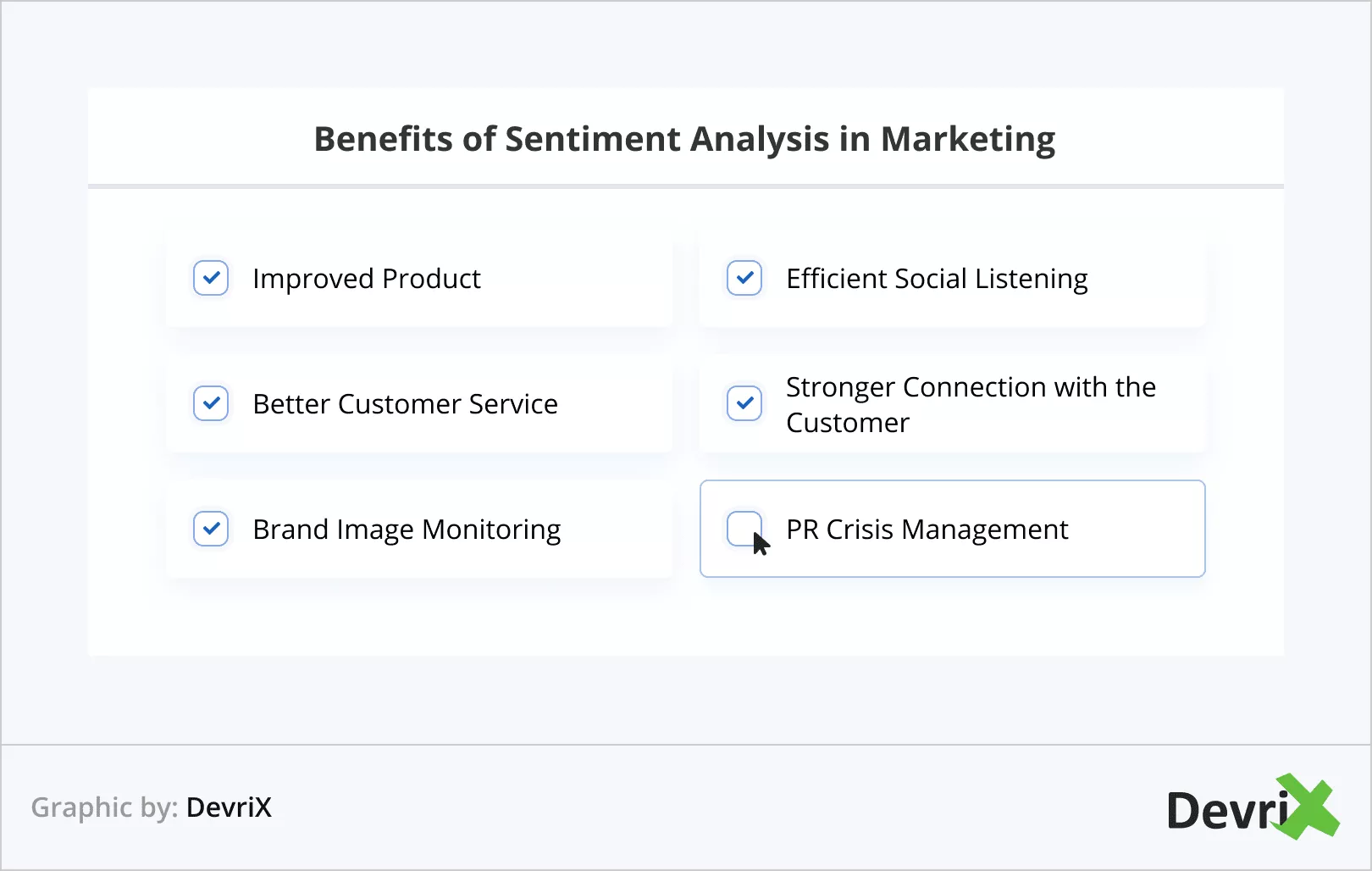Uncheck the Efficient Social Listening checkbox
The width and height of the screenshot is (1372, 871).
[x=744, y=278]
